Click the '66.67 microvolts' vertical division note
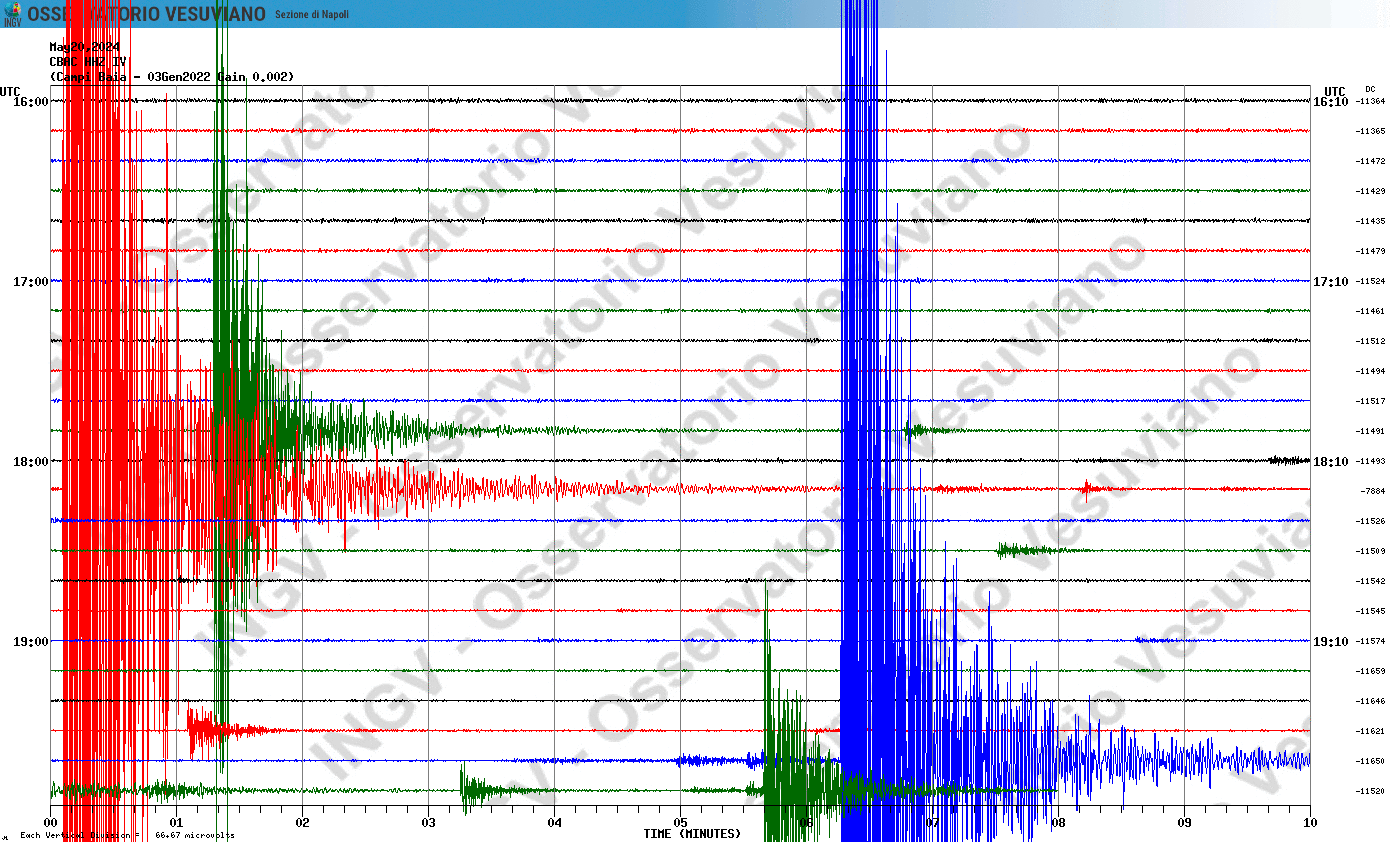1390x849 pixels. (195, 836)
